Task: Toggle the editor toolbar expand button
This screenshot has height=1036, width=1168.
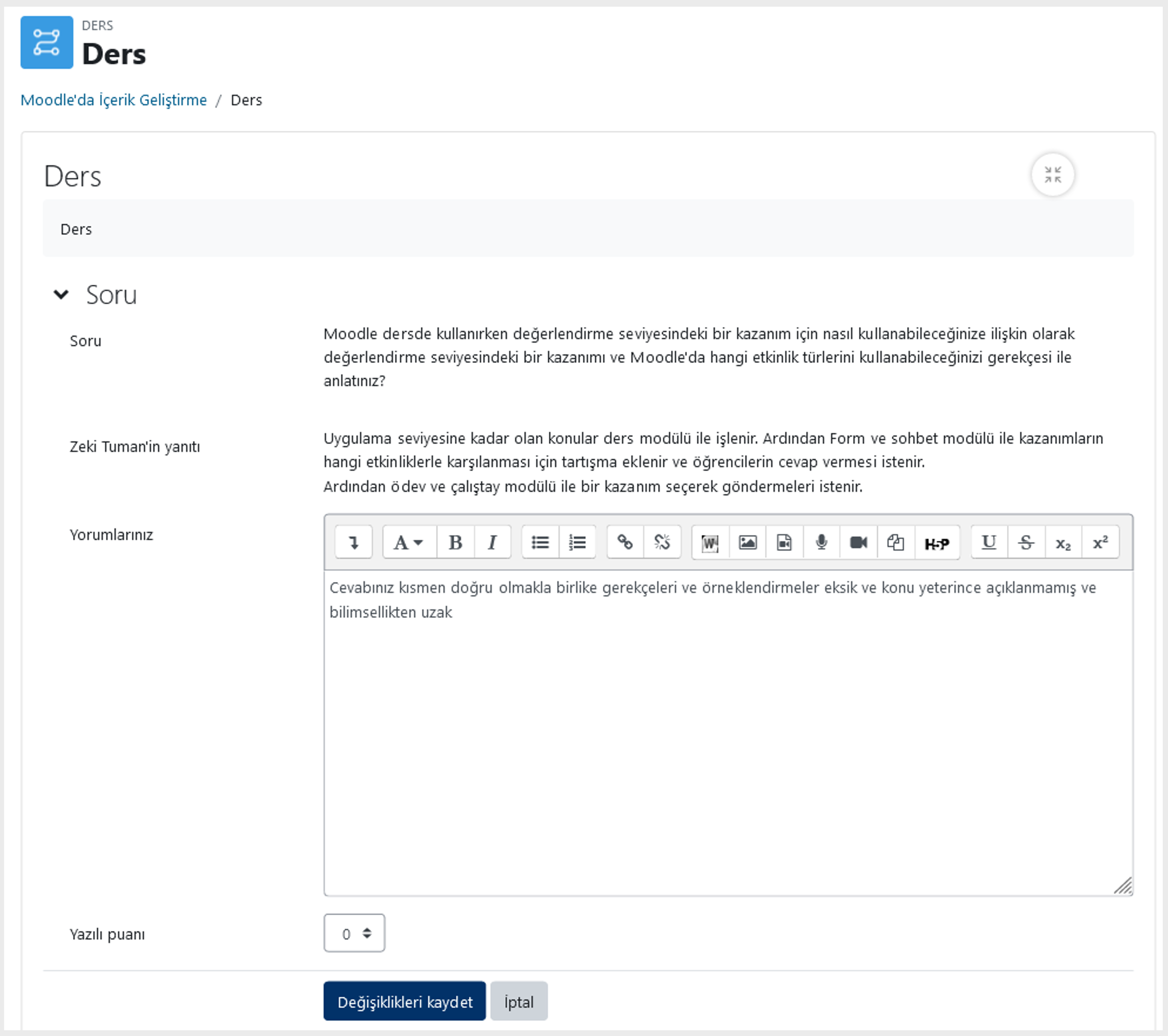Action: coord(354,542)
